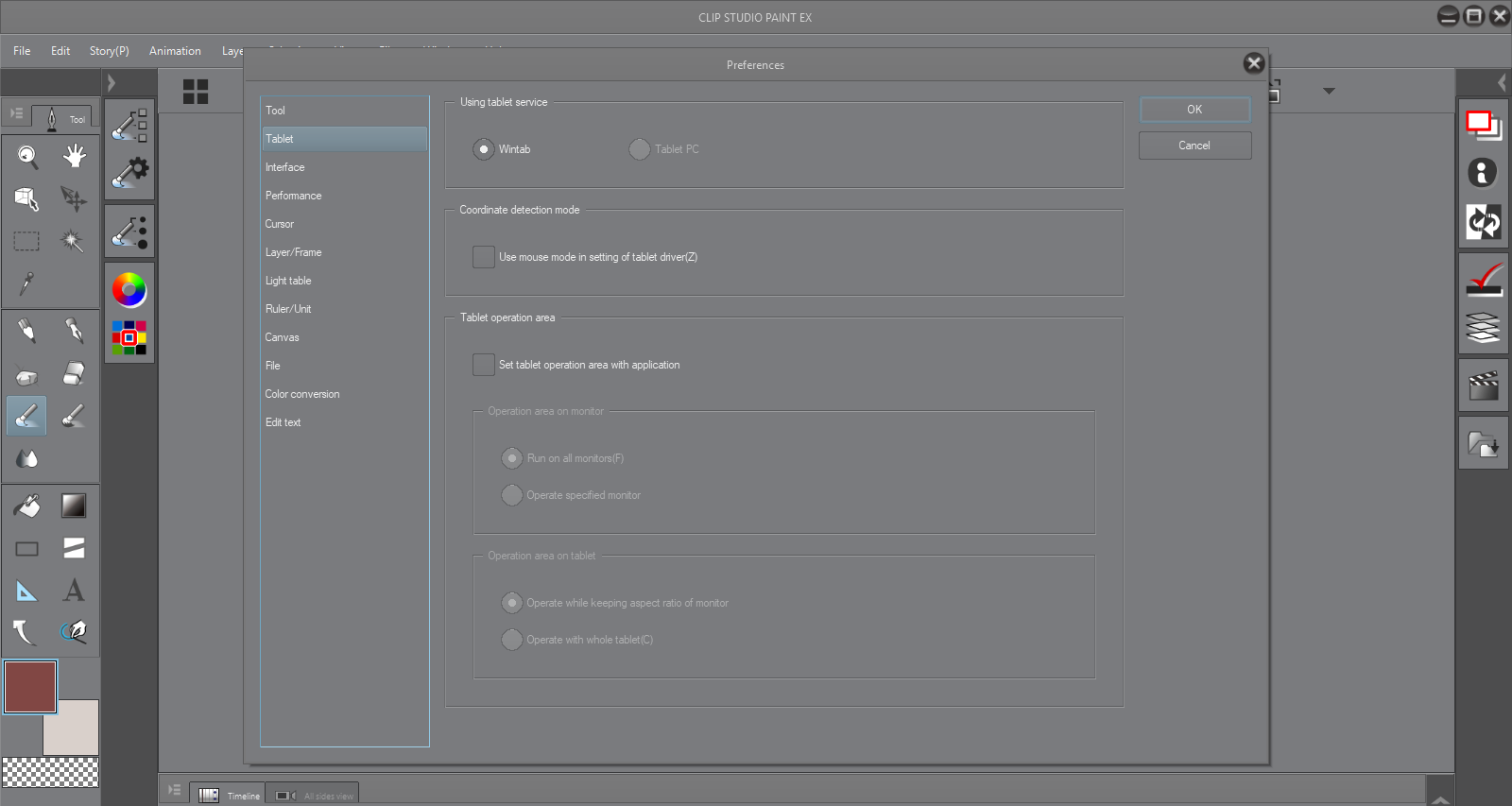Switch to the All sides view tab
The height and width of the screenshot is (806, 1512).
[x=313, y=795]
